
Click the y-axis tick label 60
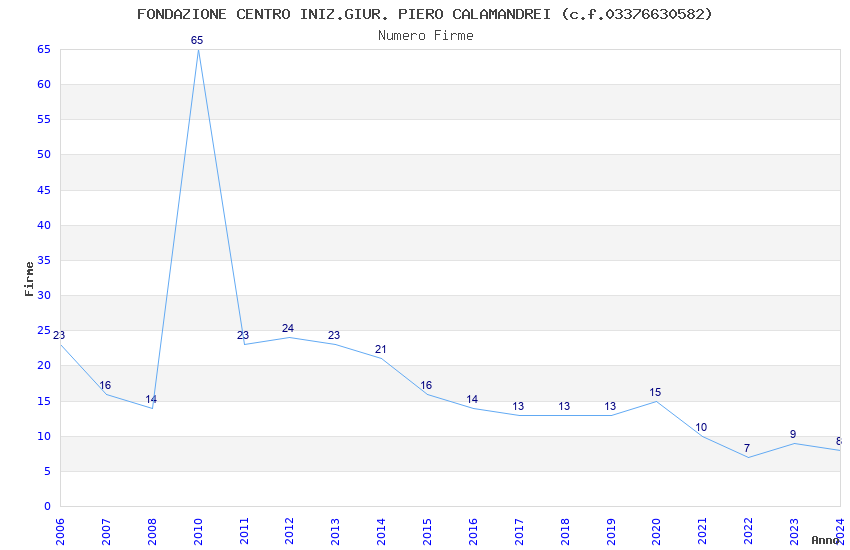click(44, 84)
